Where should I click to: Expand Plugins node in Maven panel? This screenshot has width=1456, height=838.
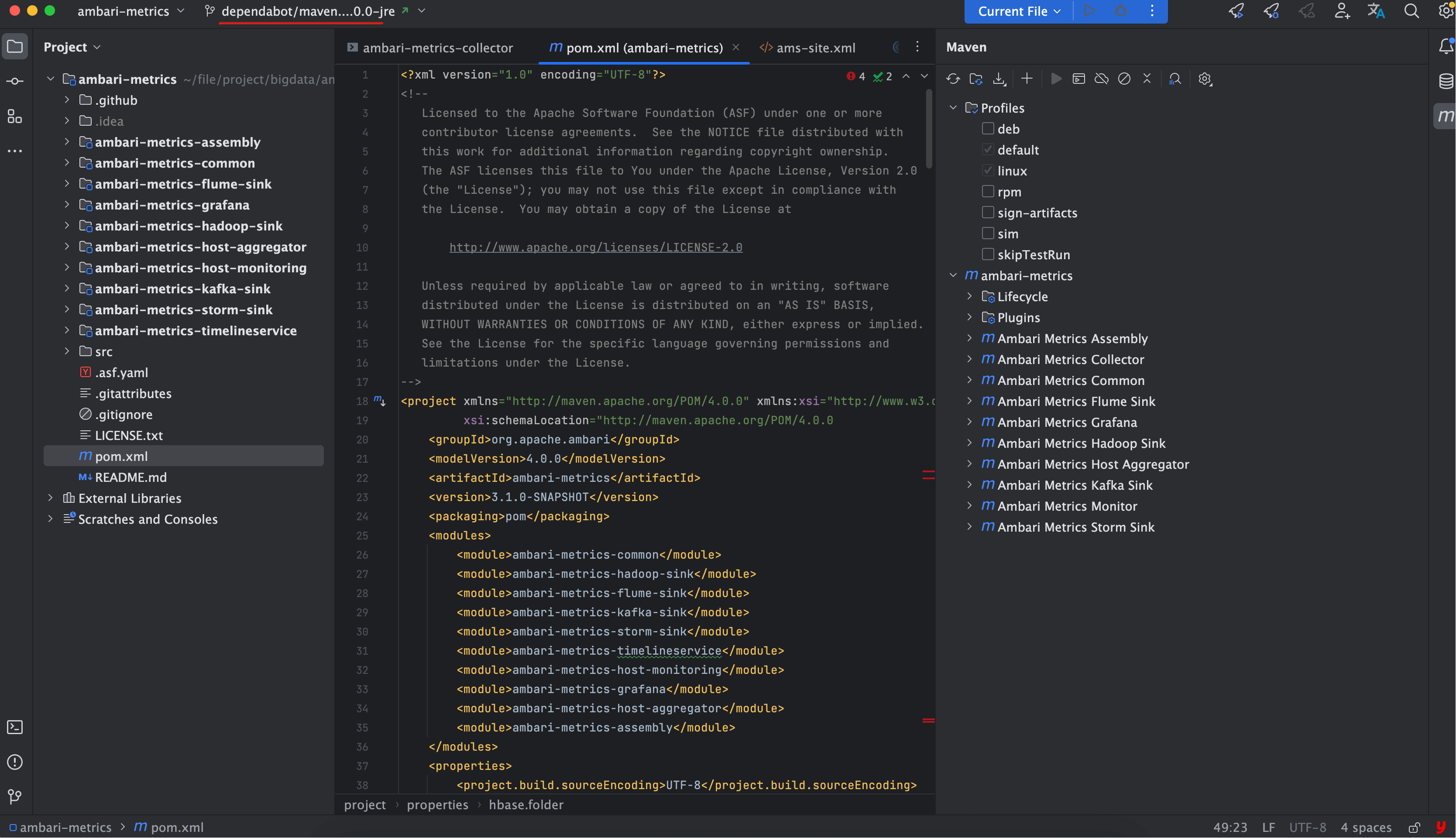[x=970, y=317]
